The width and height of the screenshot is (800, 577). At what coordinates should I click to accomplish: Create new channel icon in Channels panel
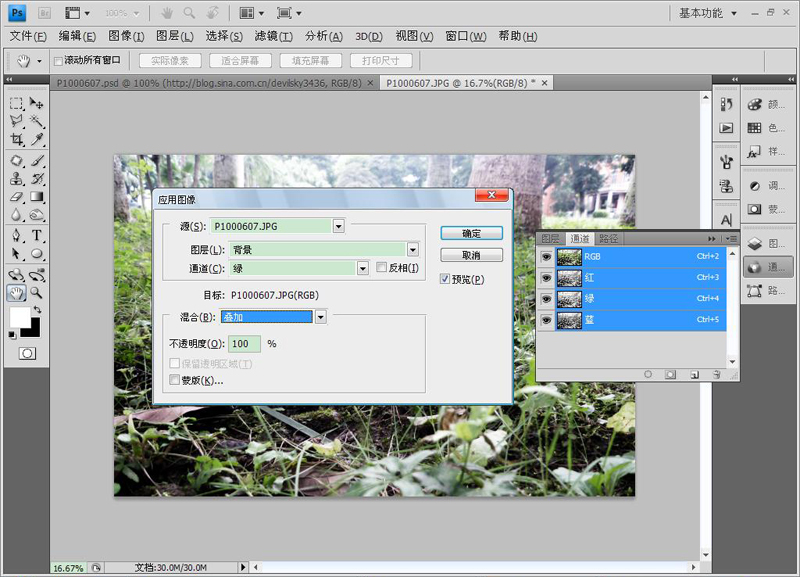[x=694, y=374]
